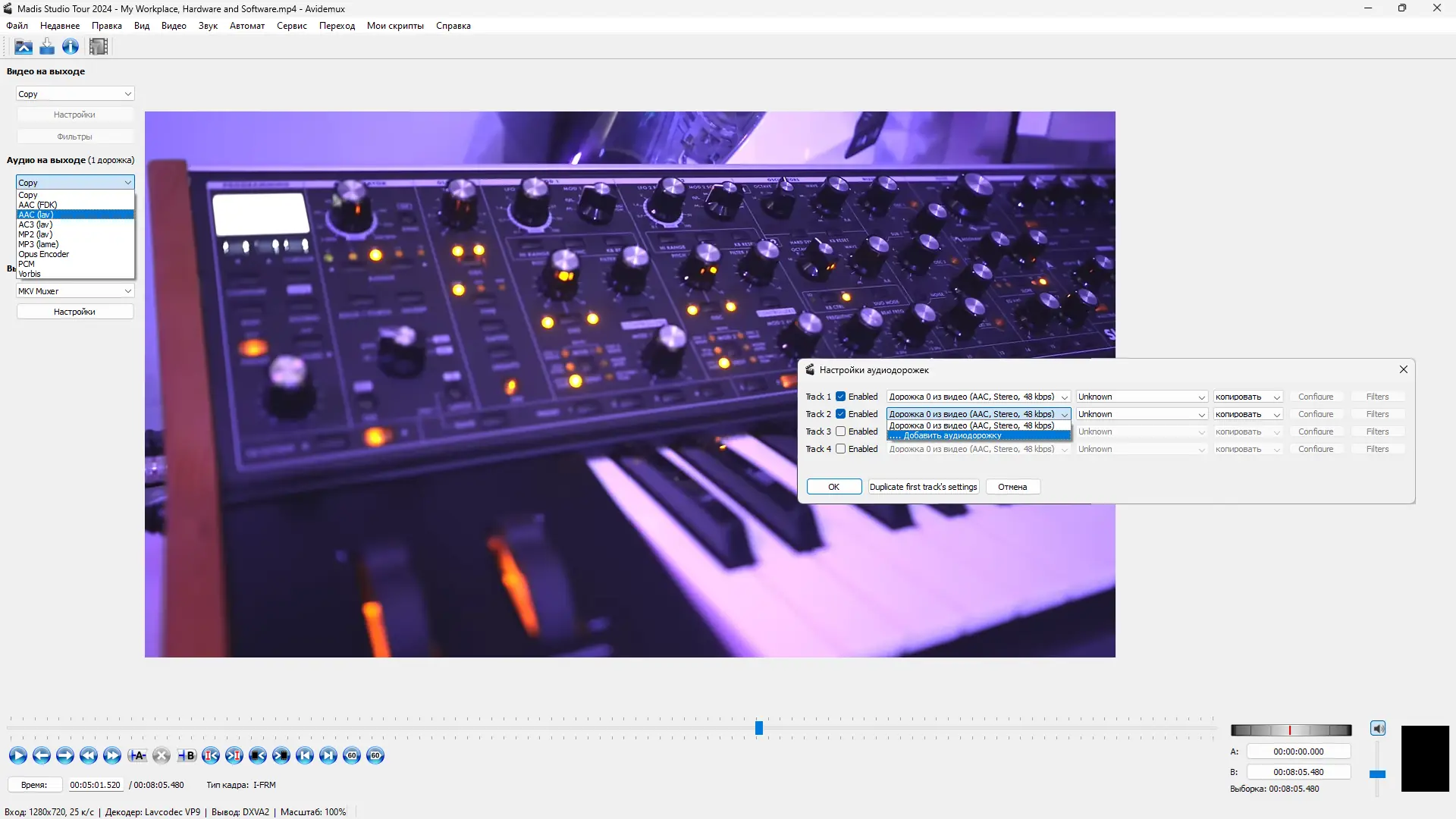
Task: Set selection marker B
Action: click(187, 755)
